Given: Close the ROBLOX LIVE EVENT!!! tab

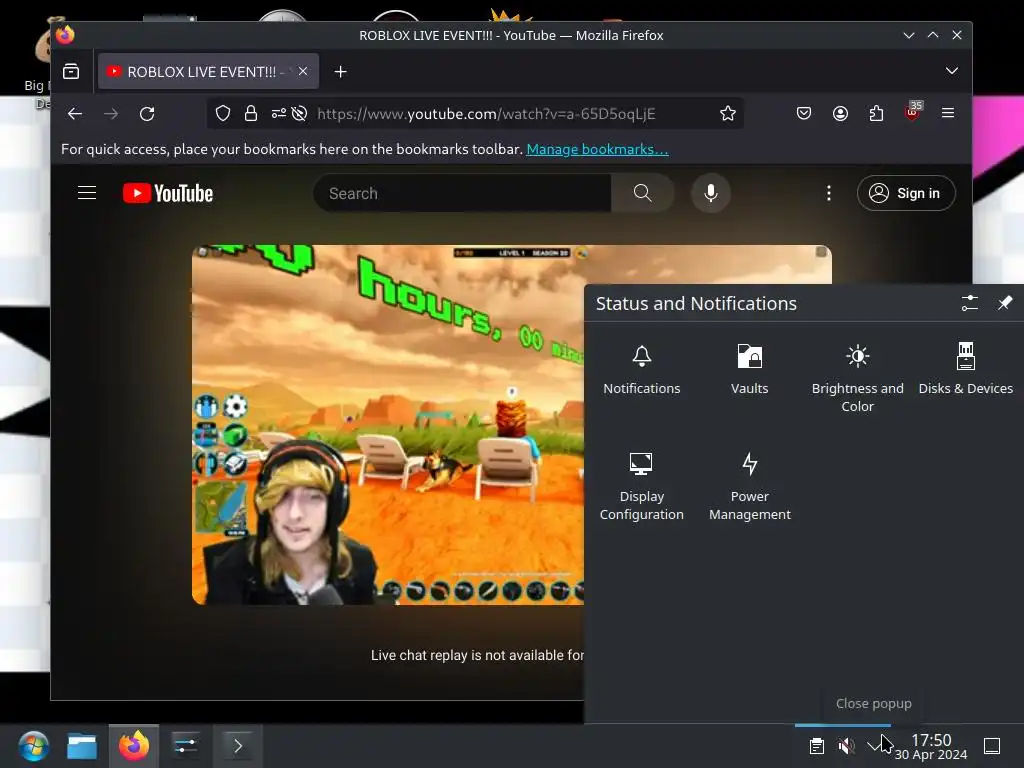Looking at the screenshot, I should coord(303,71).
